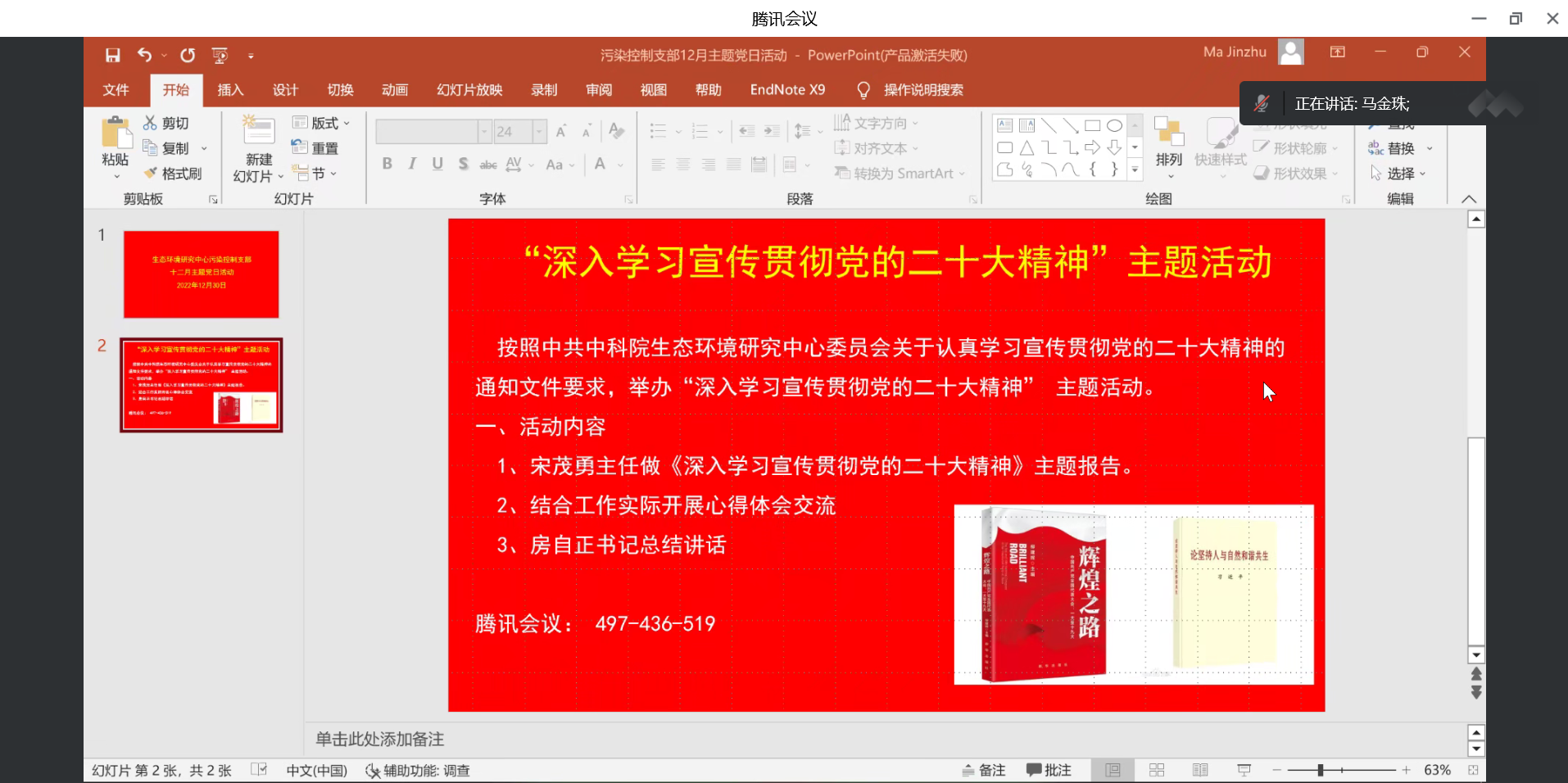Switch to Slide Sorter view icon
The width and height of the screenshot is (1568, 783).
(x=1157, y=770)
